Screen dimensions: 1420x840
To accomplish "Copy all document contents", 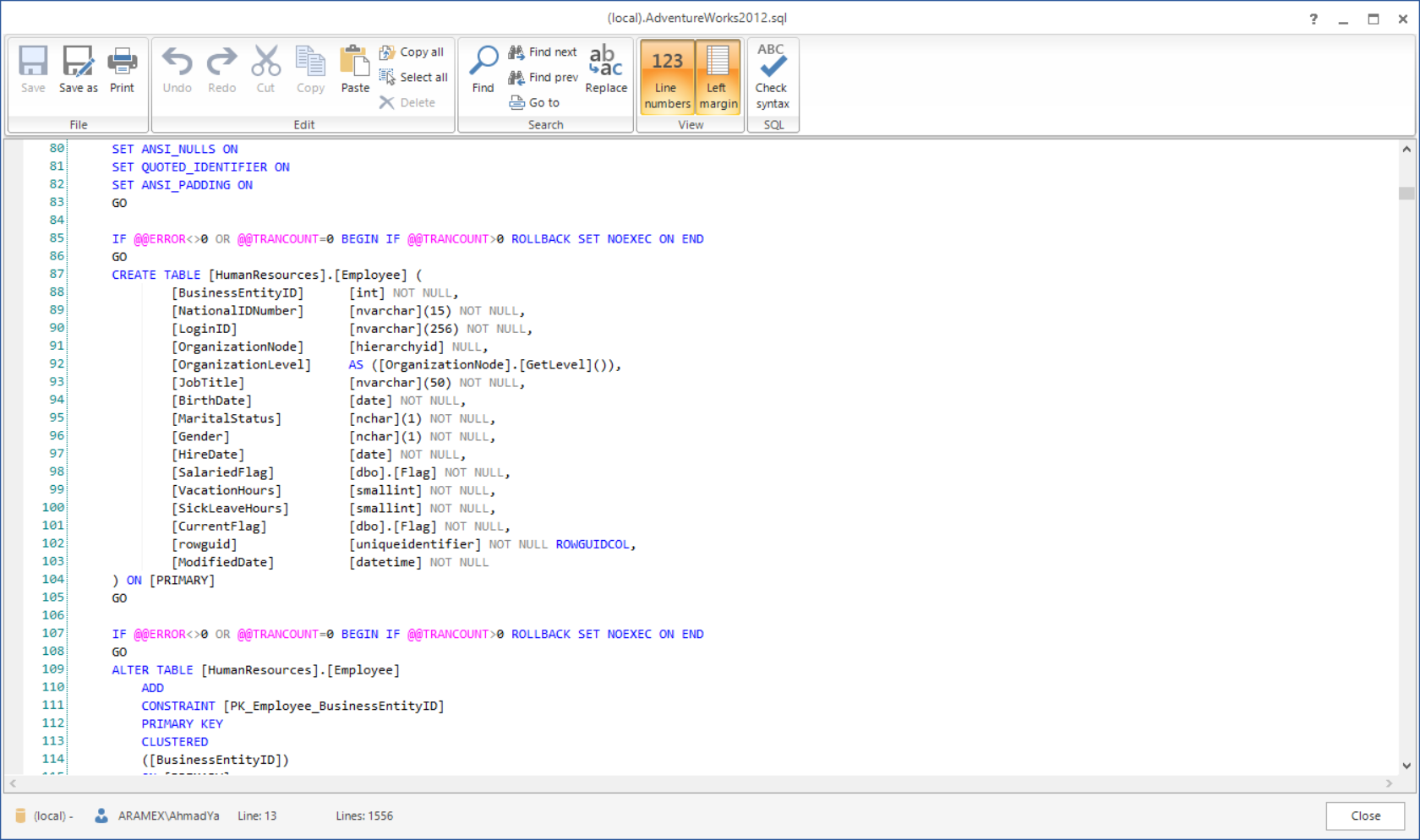I will coord(412,52).
